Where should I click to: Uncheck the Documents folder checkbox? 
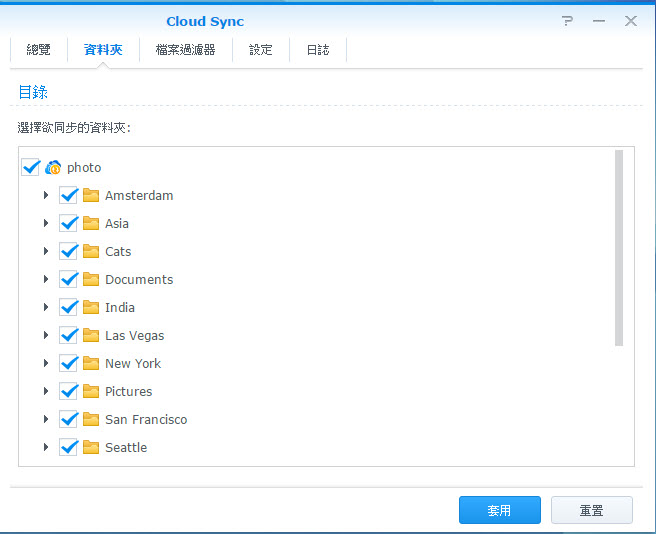[68, 280]
